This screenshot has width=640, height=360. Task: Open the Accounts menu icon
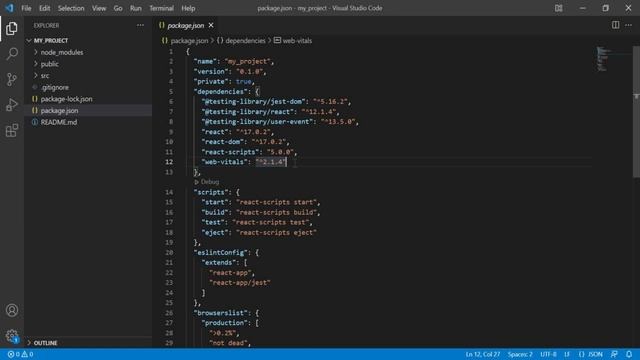[x=12, y=310]
